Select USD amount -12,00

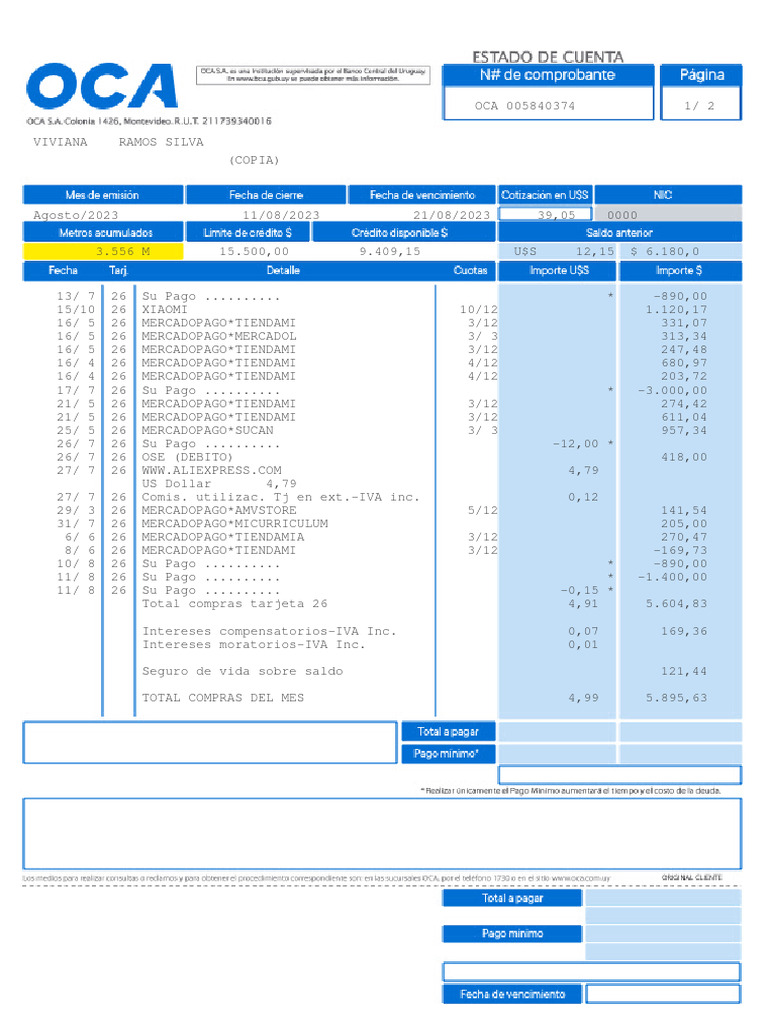coord(575,444)
